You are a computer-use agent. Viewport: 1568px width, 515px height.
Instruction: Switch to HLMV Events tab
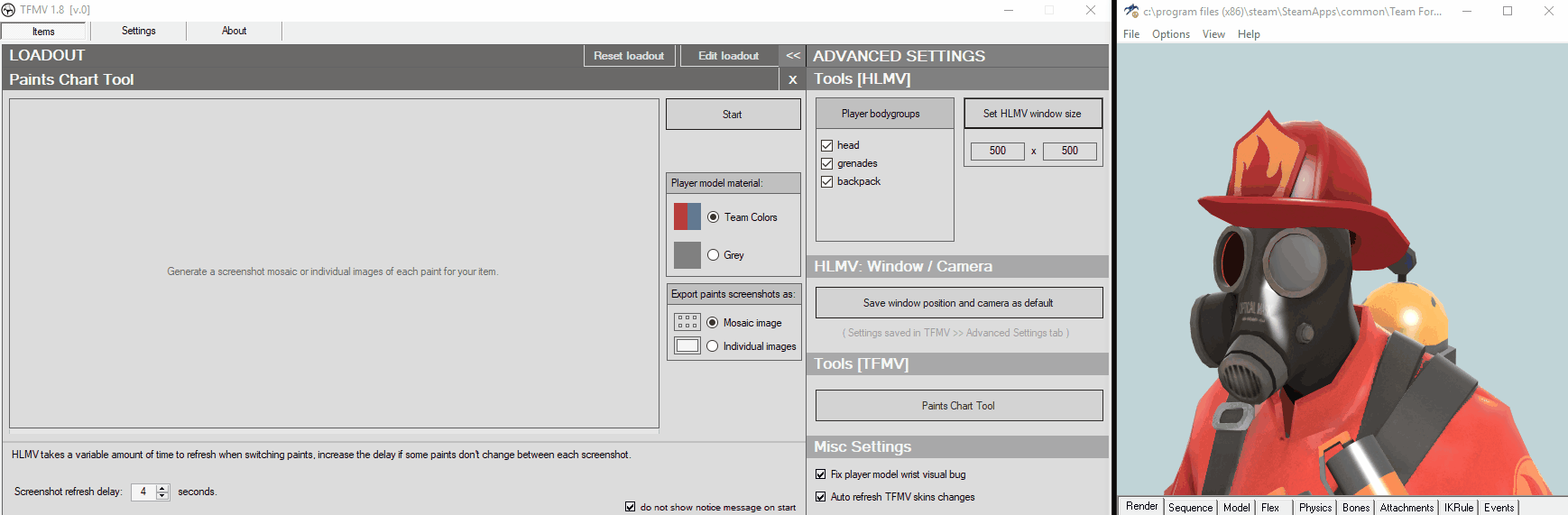(1499, 508)
